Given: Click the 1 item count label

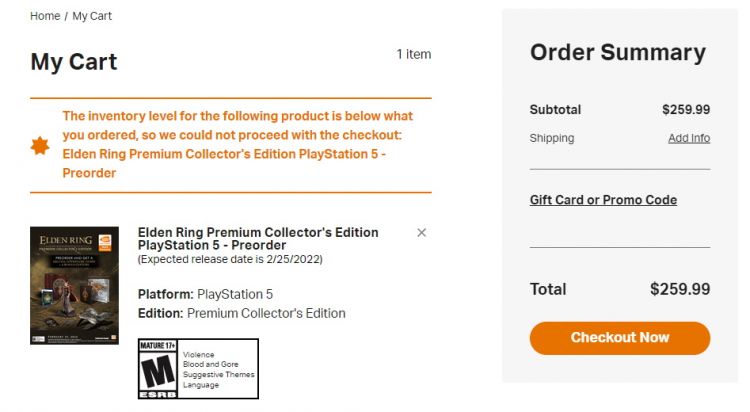Looking at the screenshot, I should [x=413, y=54].
